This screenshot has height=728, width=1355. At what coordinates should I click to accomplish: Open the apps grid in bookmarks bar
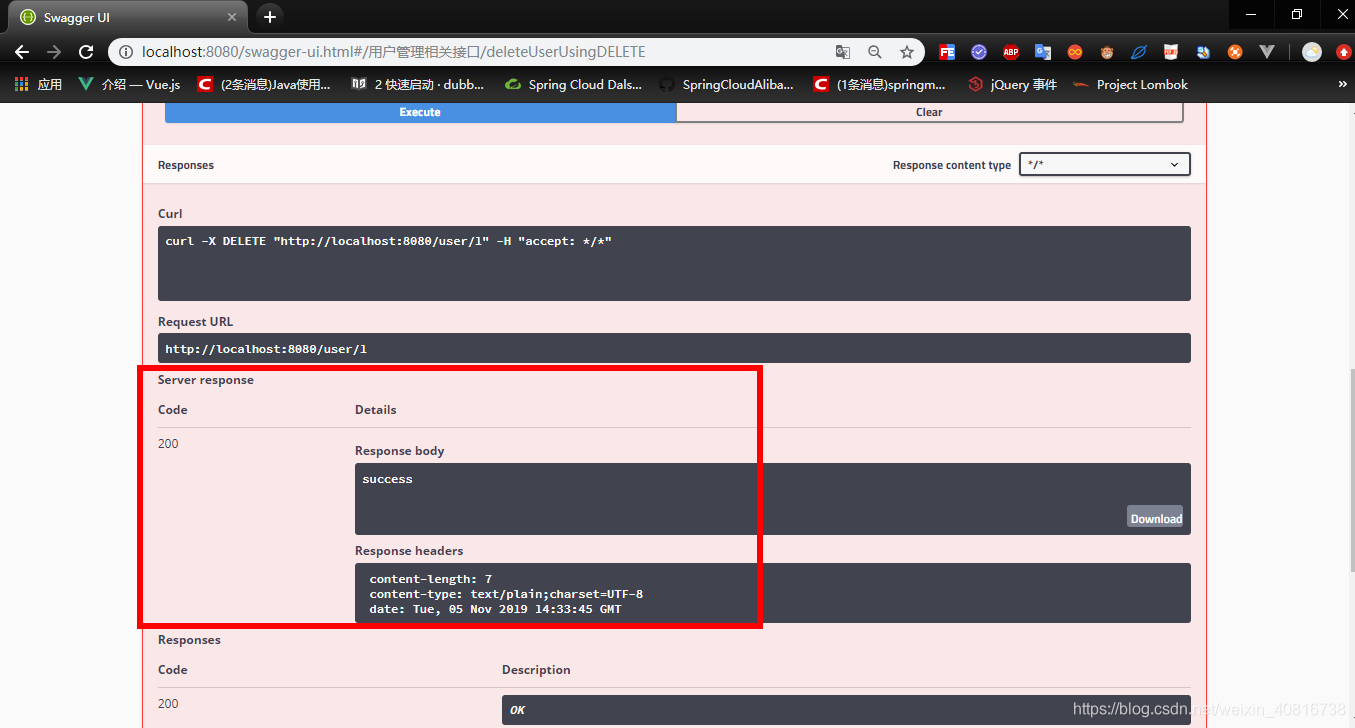click(38, 85)
